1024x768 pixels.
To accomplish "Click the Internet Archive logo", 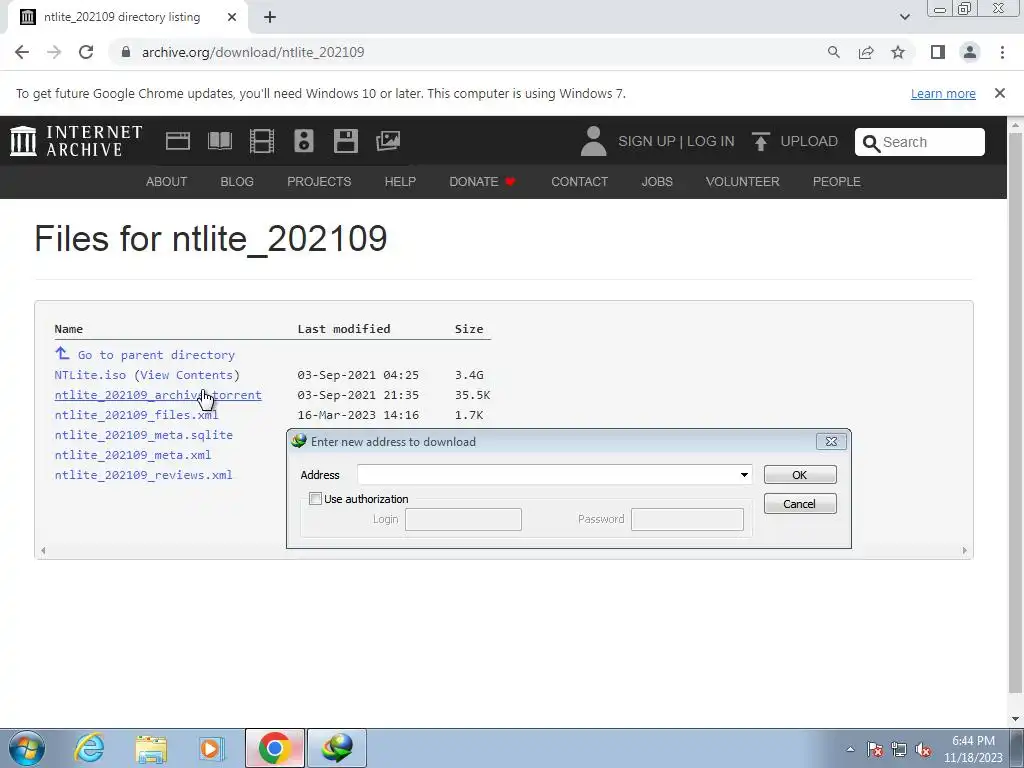I will 76,141.
